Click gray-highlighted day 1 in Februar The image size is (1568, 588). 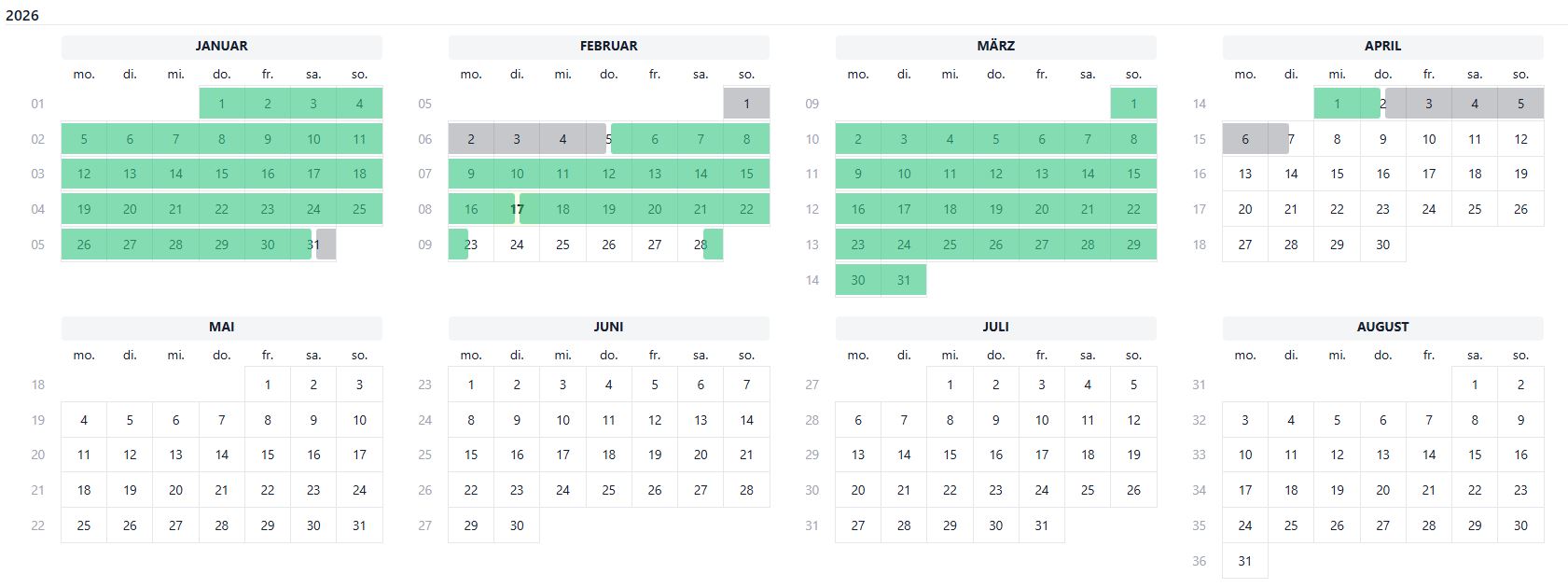coord(746,104)
